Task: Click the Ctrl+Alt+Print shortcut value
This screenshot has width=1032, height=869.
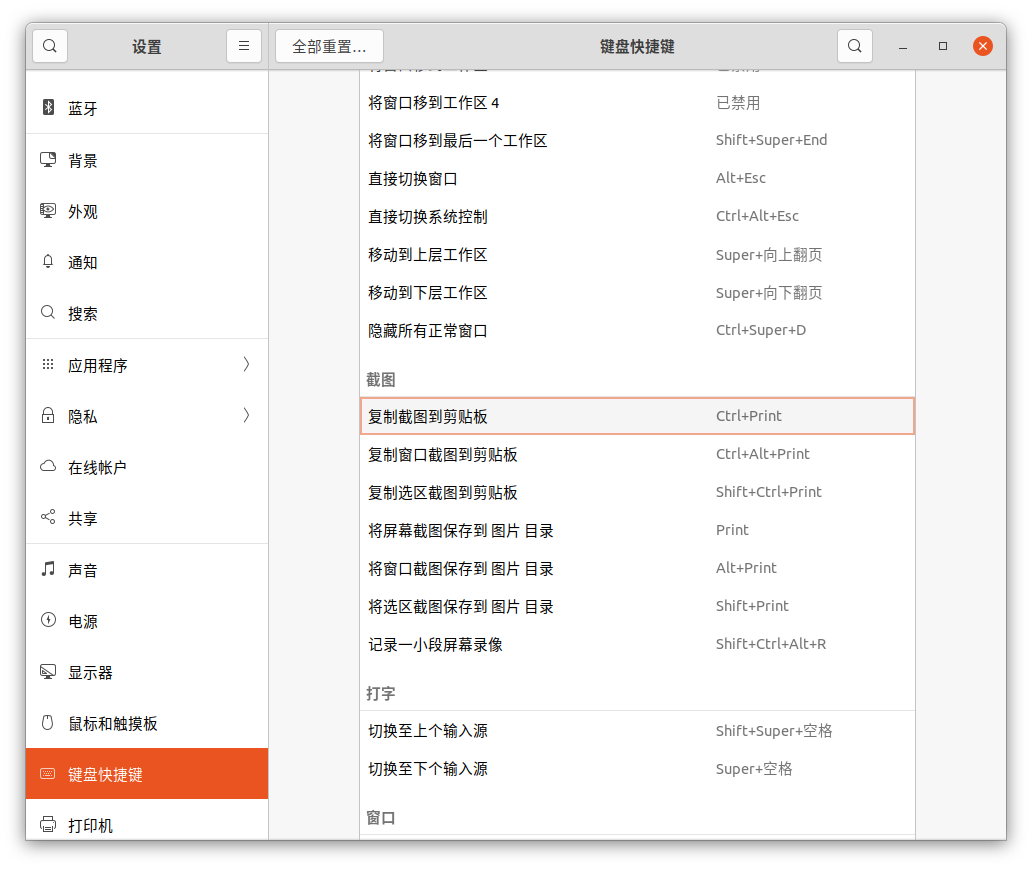Action: pyautogui.click(x=762, y=454)
